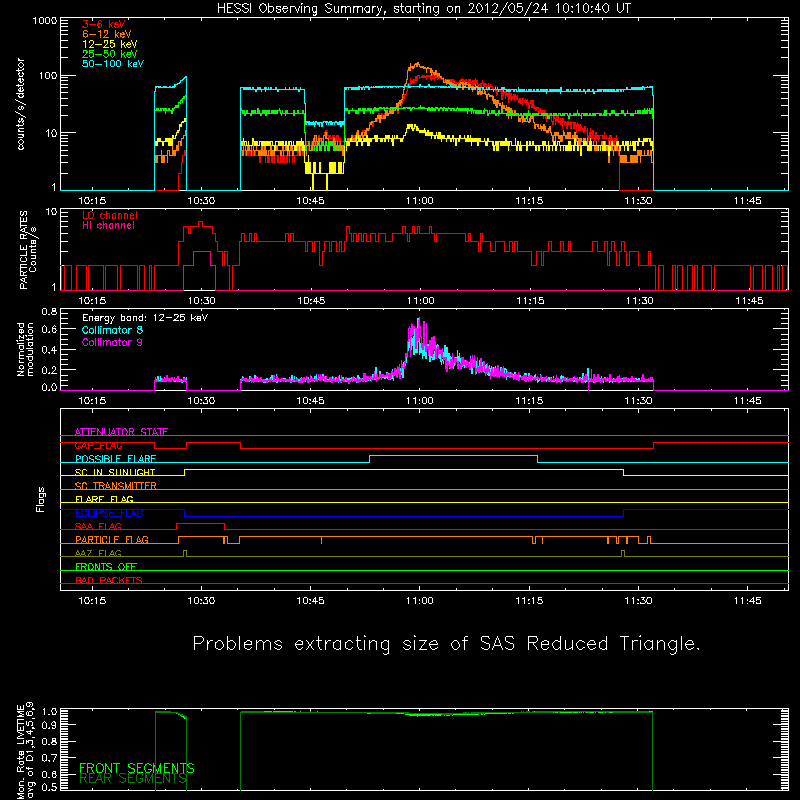Image resolution: width=800 pixels, height=800 pixels.
Task: Click the 1000 tick value on counts axis
Action: 44,21
